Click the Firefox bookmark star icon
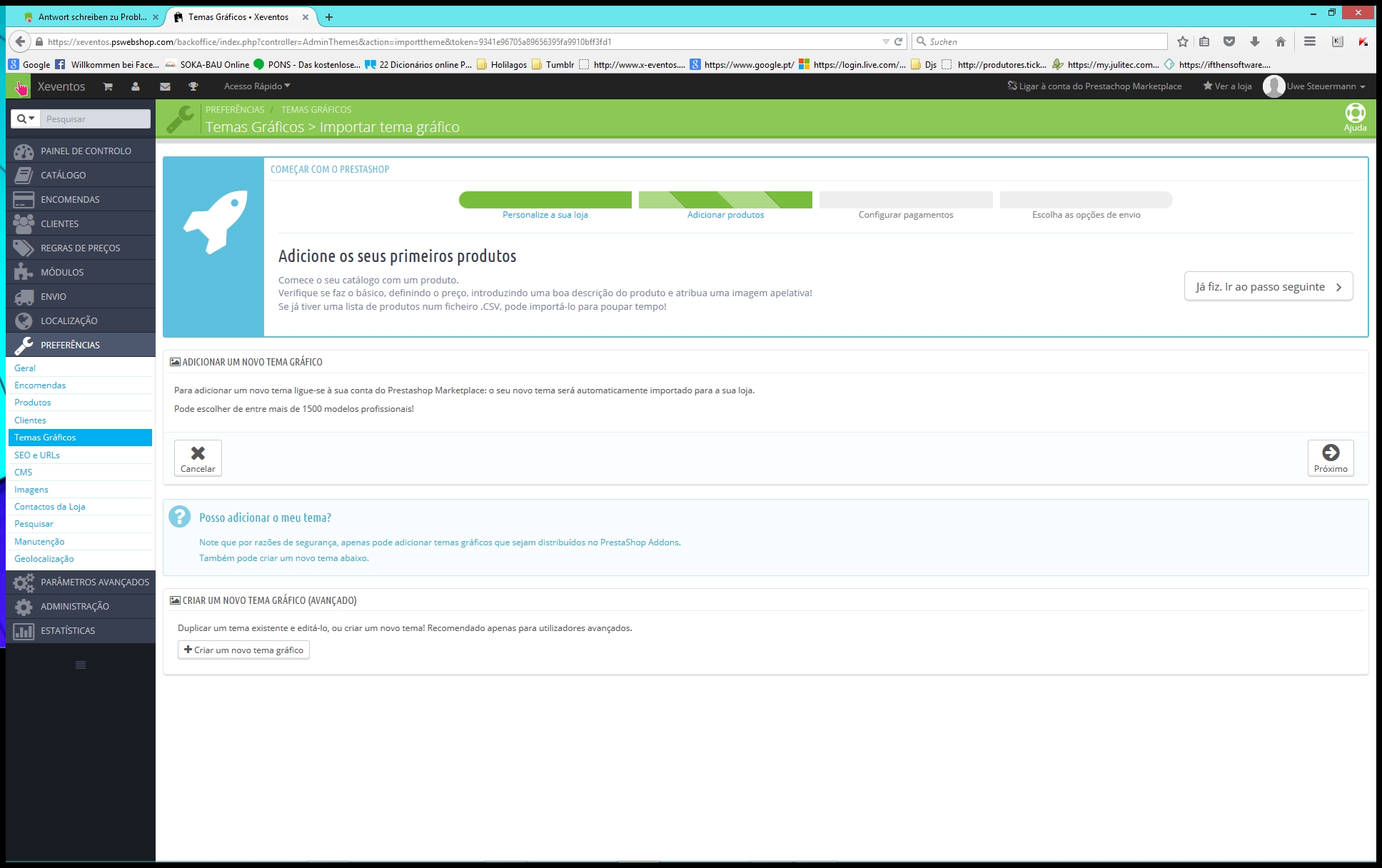 click(x=1183, y=41)
